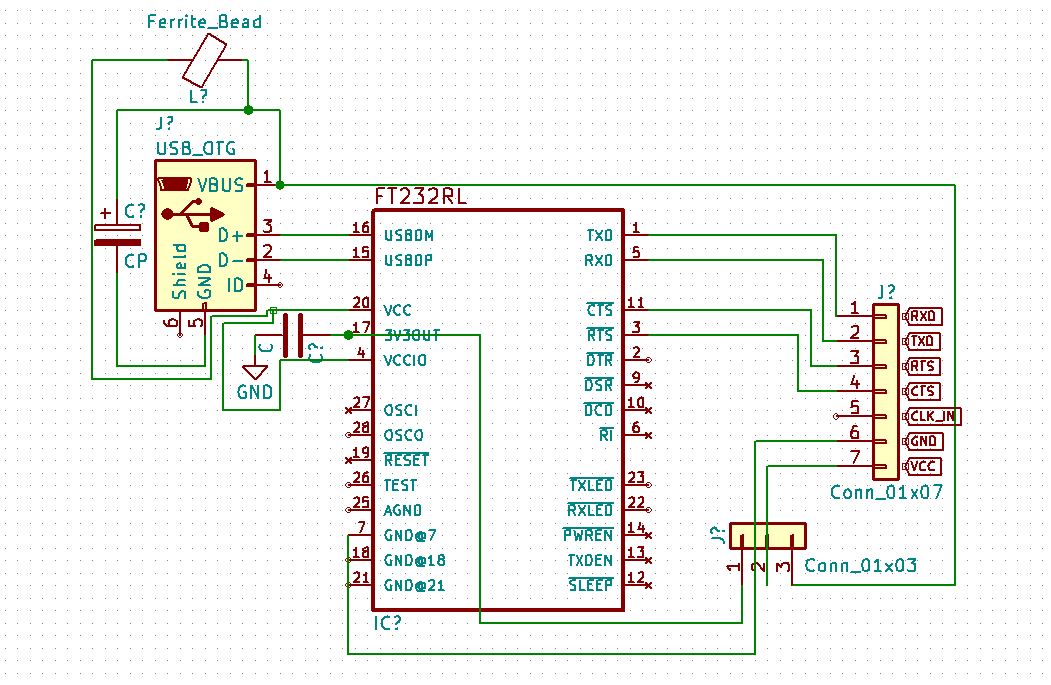Screen dimensions: 1051x685
Task: Select the CLK_IN hierarchical label
Action: pos(932,416)
